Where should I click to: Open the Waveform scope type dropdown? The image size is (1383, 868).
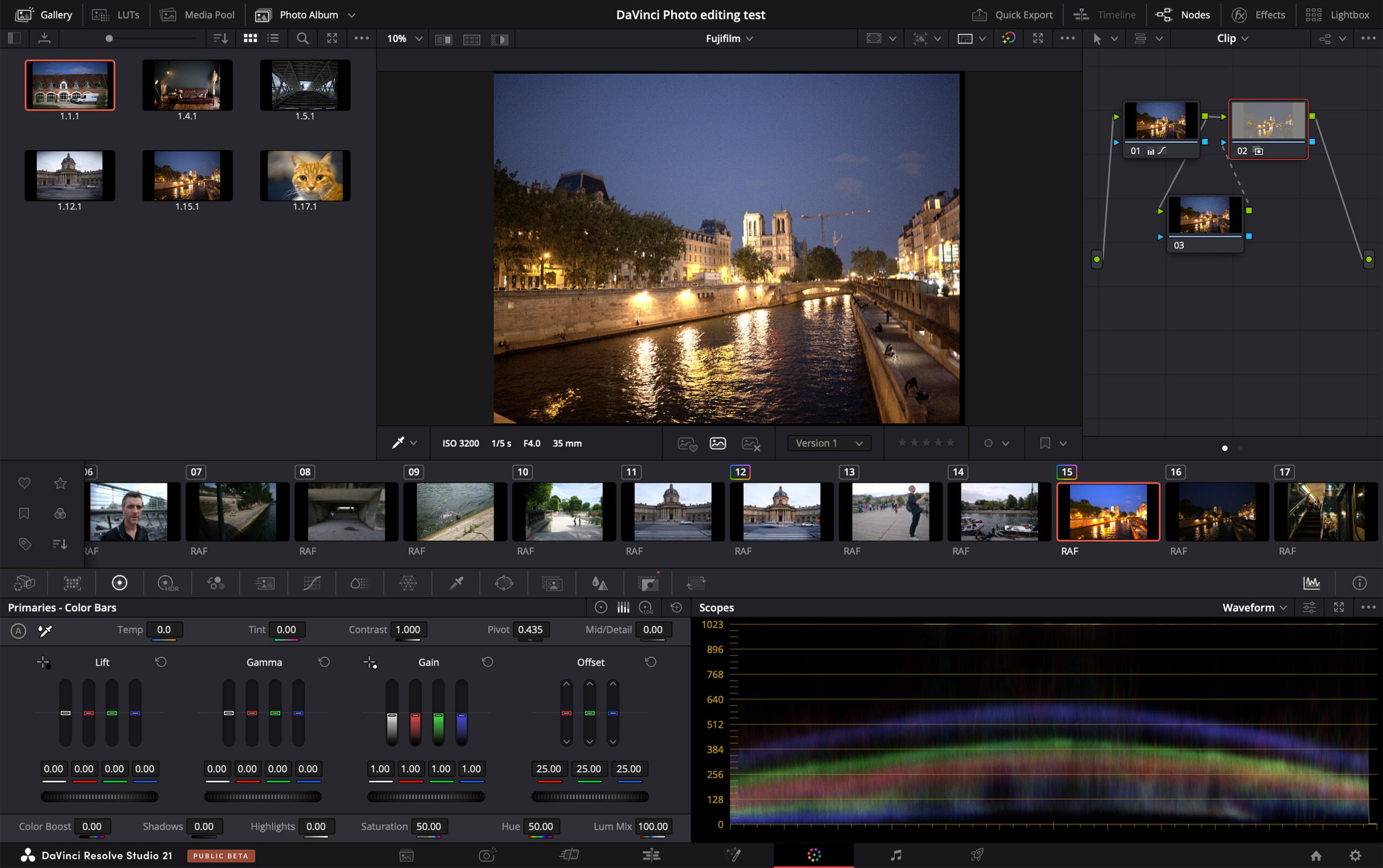[x=1254, y=607]
